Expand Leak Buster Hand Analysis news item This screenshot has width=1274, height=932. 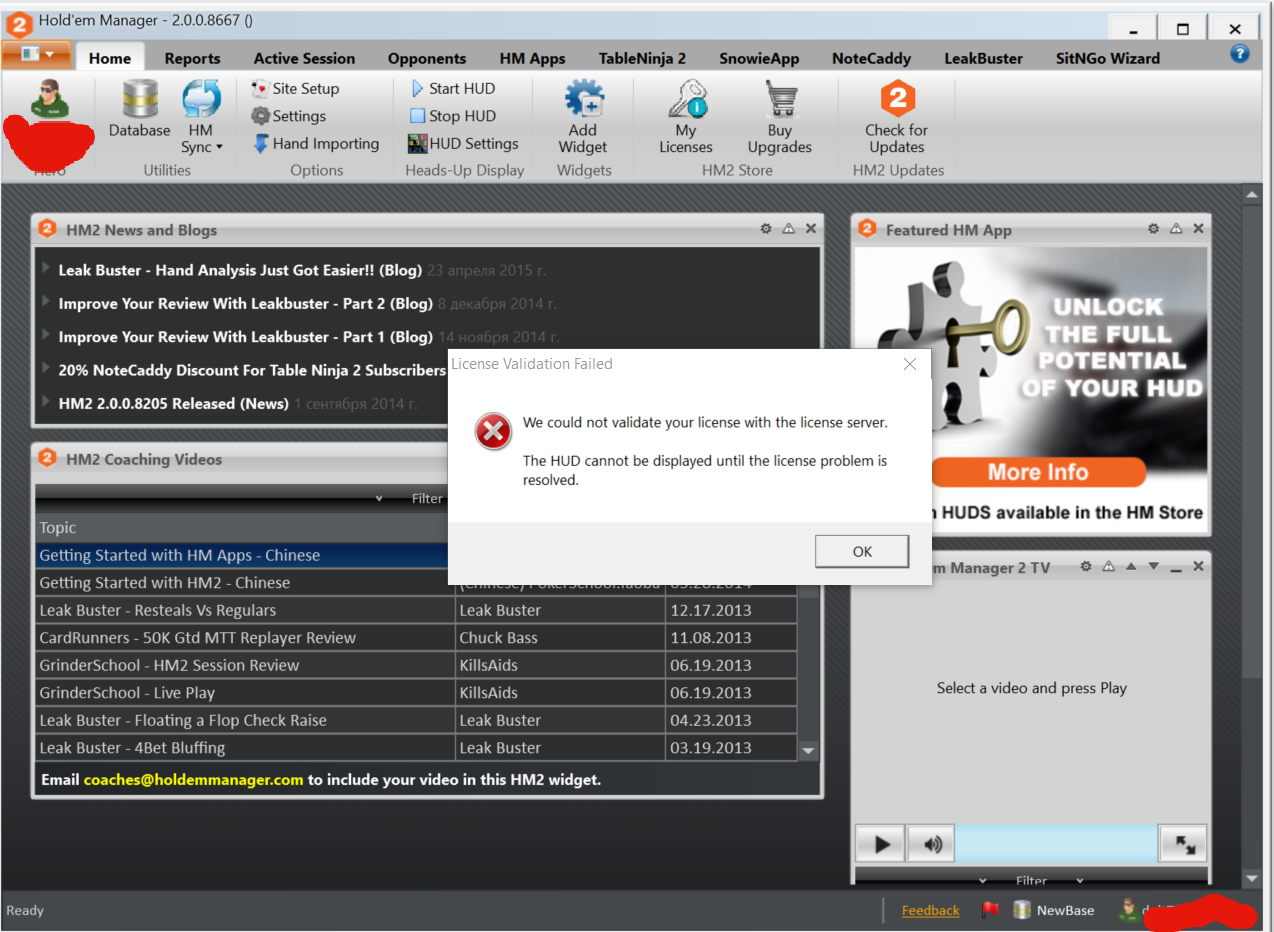pos(46,269)
